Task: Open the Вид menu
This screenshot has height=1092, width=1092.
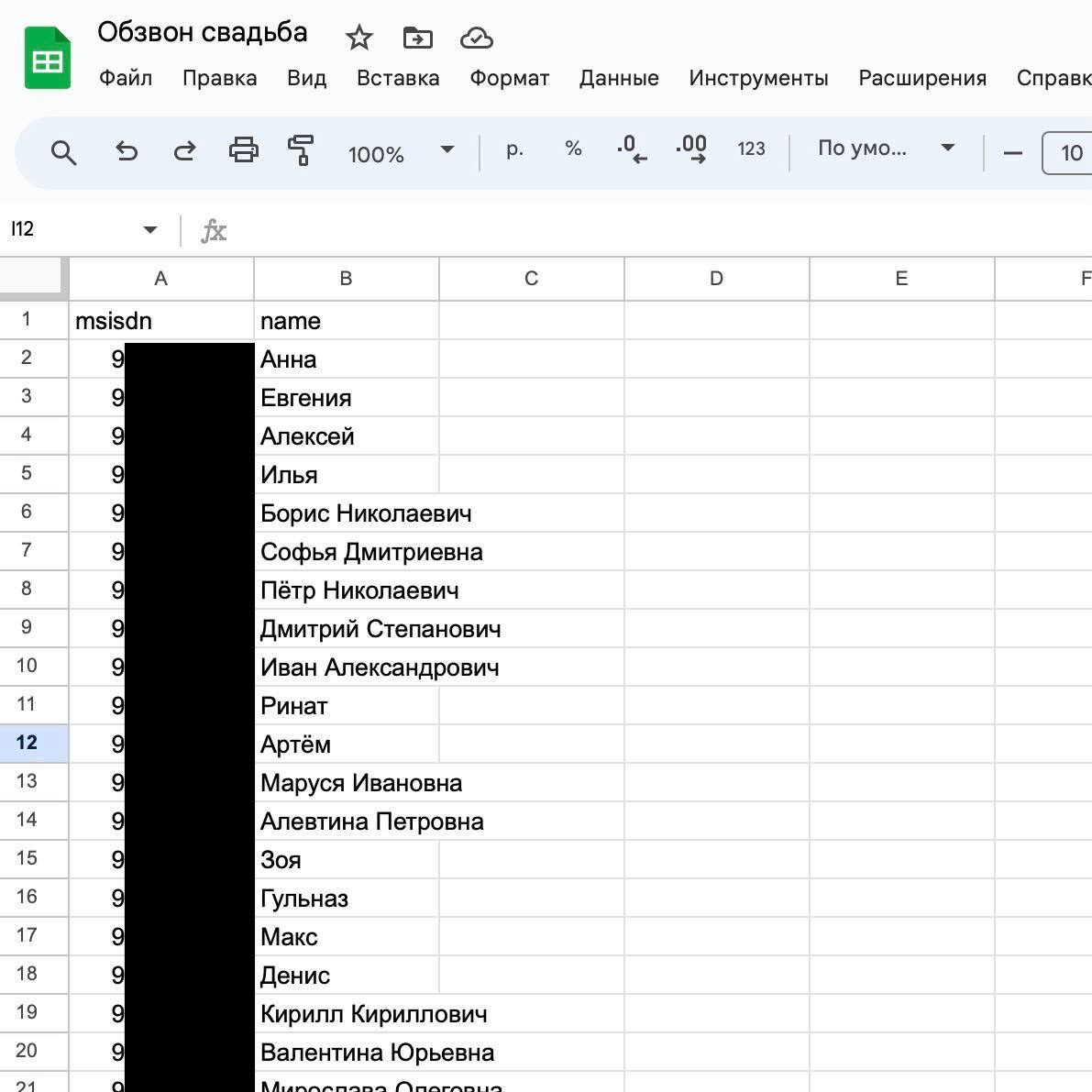Action: coord(306,78)
